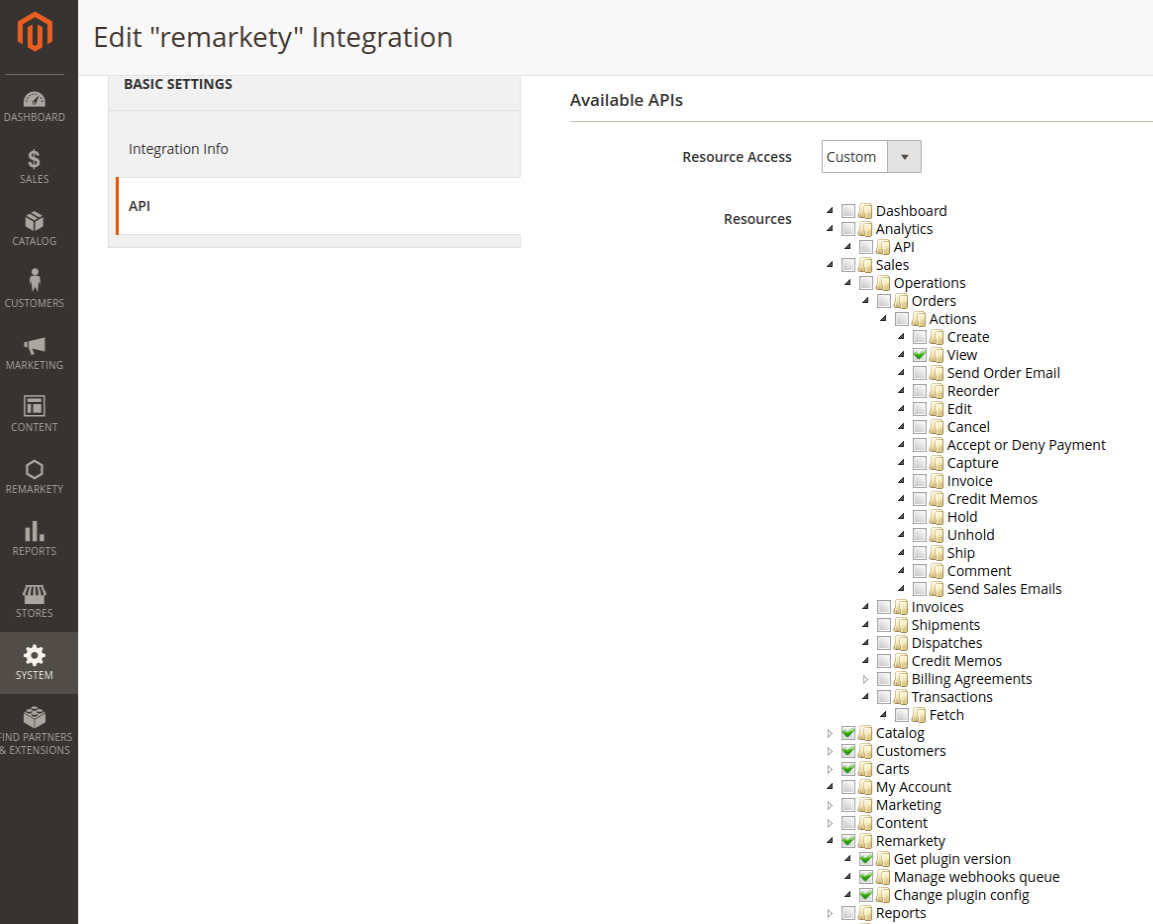Uncheck the Carts resource checkbox

coord(848,769)
